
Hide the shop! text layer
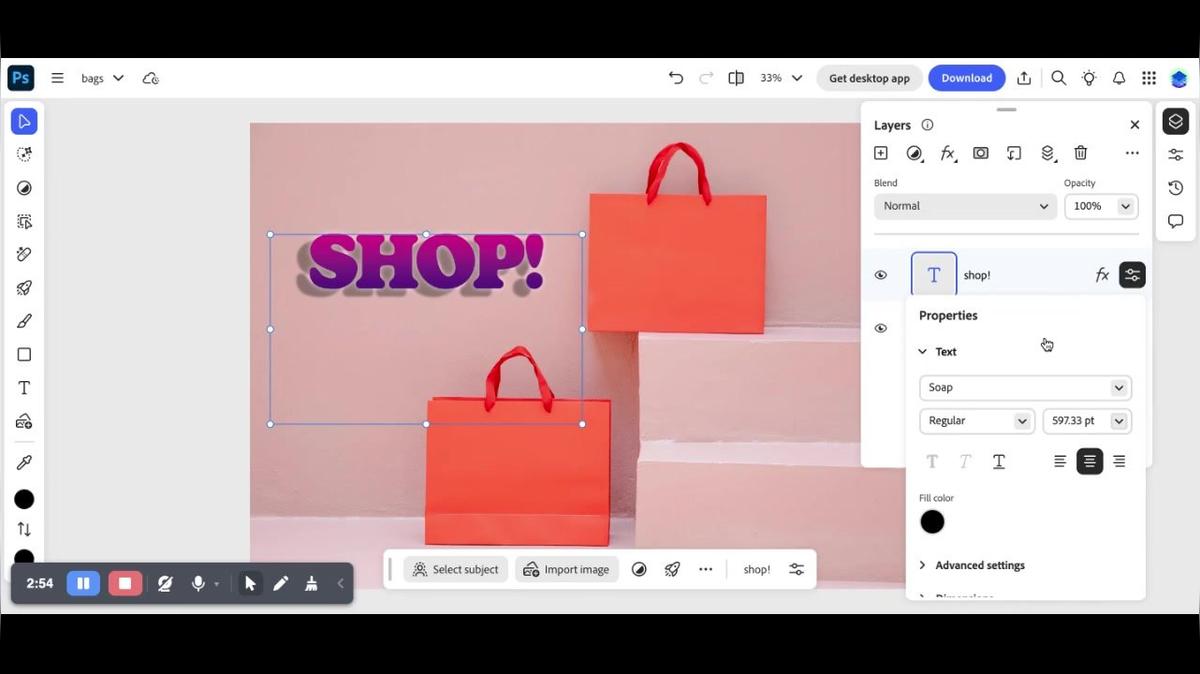881,275
